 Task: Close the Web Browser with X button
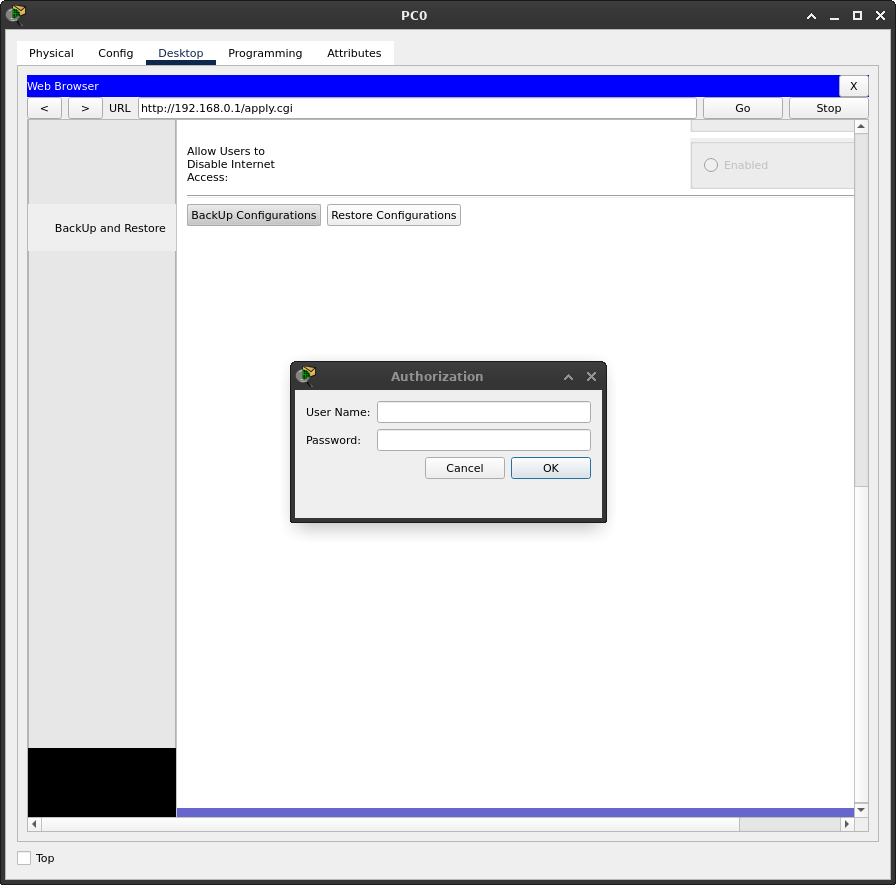point(853,86)
